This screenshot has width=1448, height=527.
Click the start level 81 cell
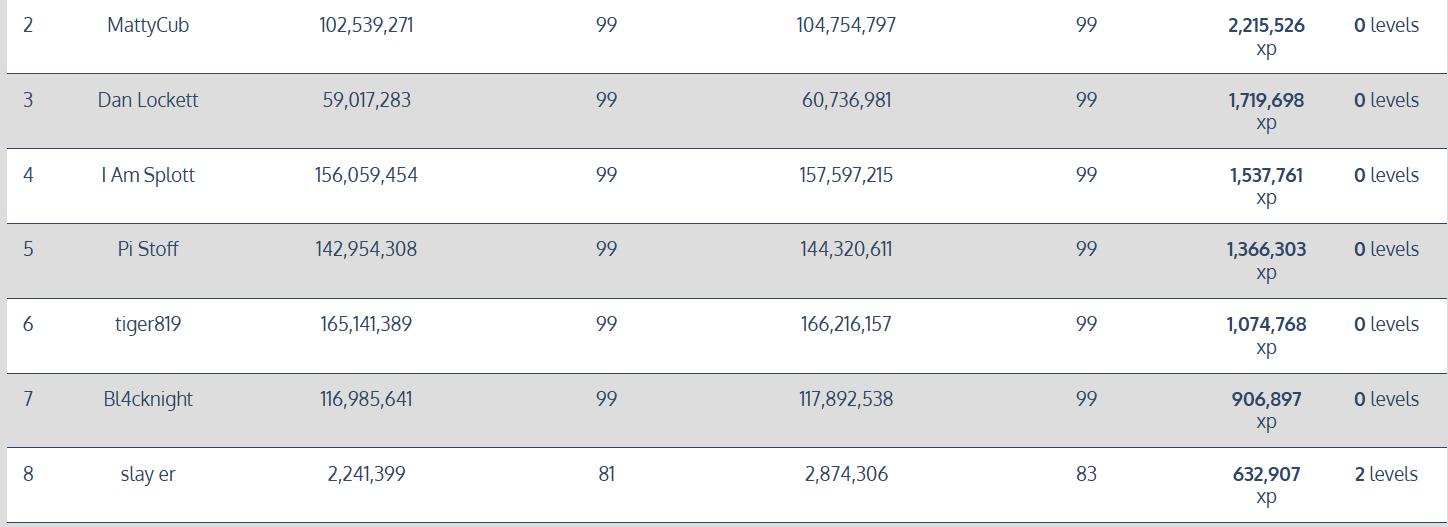pyautogui.click(x=606, y=474)
